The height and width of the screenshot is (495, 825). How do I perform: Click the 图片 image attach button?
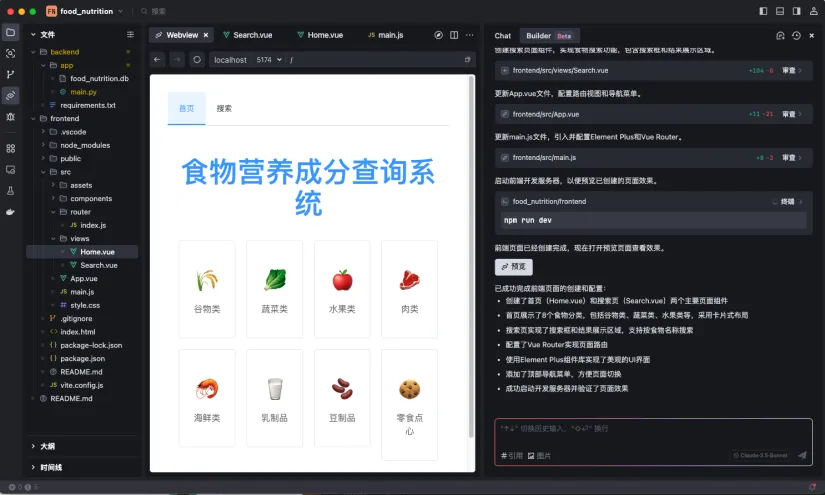coord(539,456)
